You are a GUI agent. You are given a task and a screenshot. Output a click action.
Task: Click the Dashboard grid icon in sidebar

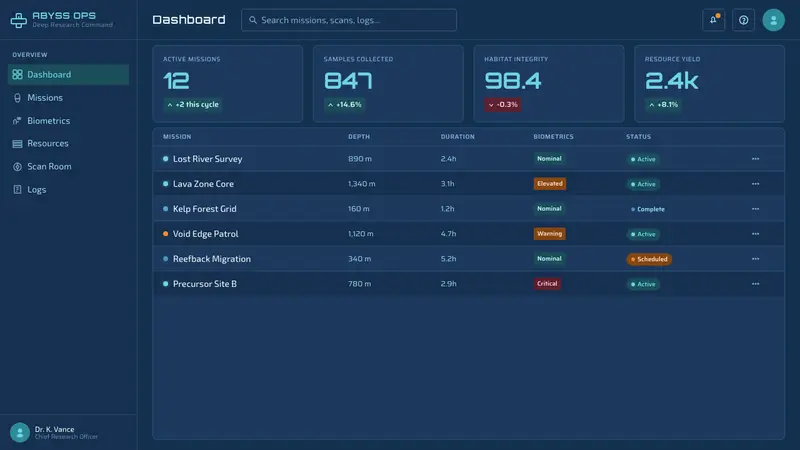pyautogui.click(x=17, y=74)
